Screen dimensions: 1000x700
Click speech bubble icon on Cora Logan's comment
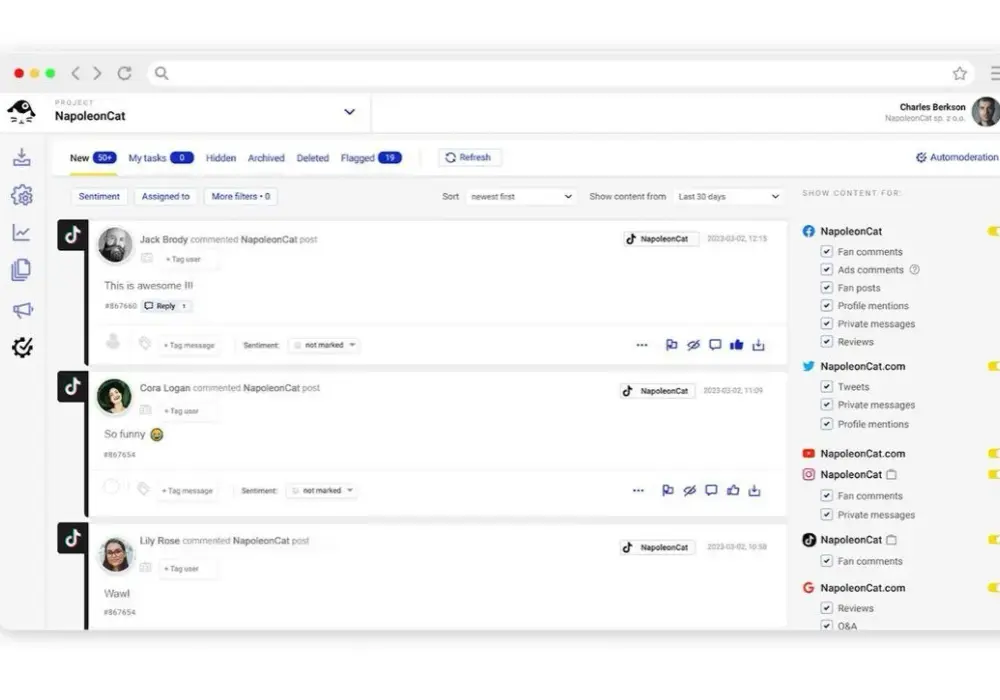point(711,490)
